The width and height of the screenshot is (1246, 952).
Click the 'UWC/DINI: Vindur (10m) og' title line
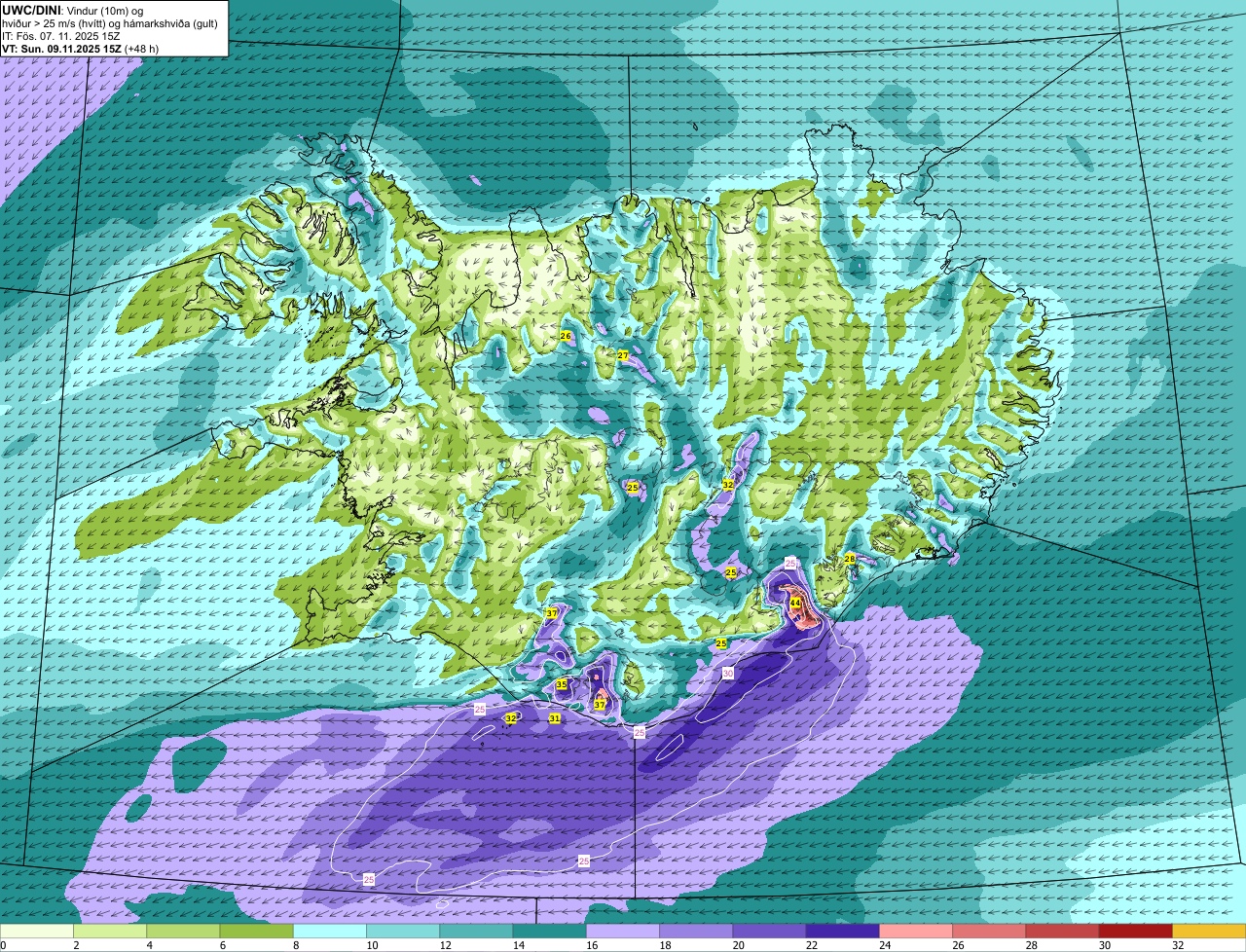72,11
